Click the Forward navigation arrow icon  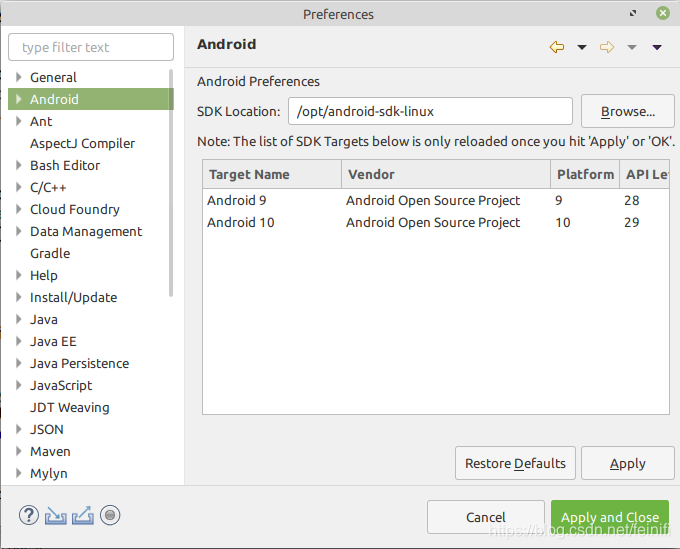(607, 47)
